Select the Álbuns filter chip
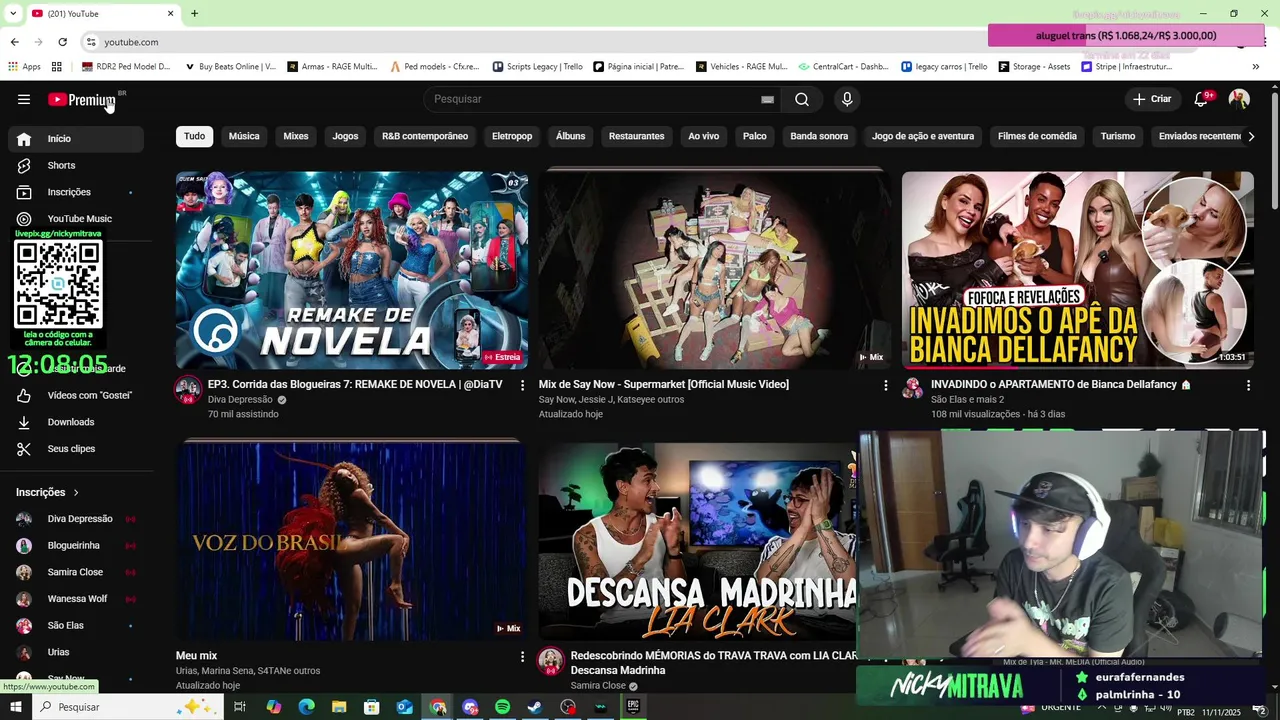 571,136
